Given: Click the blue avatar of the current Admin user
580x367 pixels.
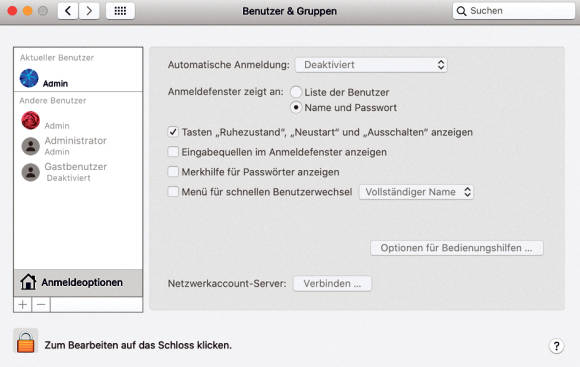Looking at the screenshot, I should [x=29, y=78].
